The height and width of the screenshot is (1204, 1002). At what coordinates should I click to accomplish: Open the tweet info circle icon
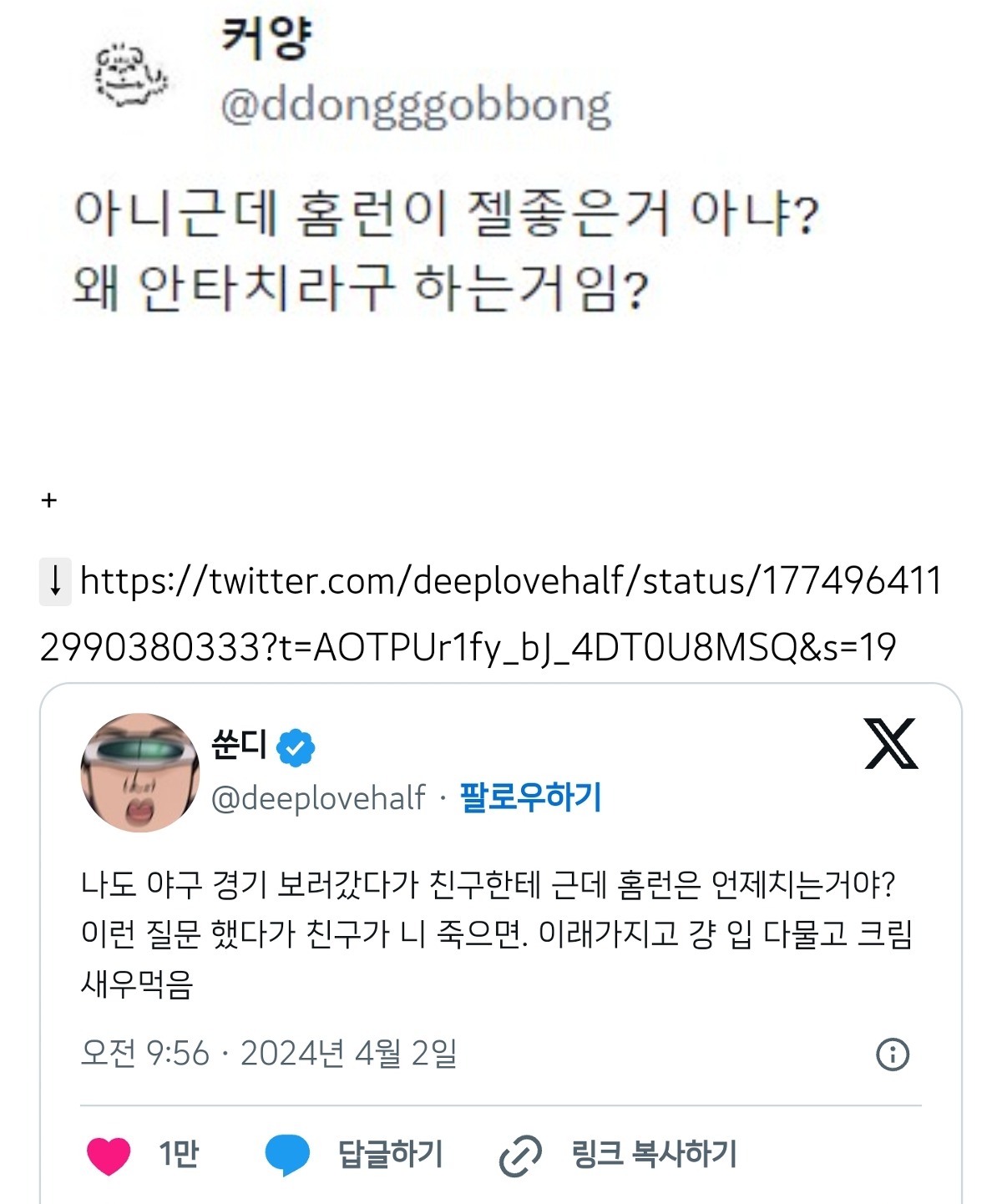click(893, 1055)
